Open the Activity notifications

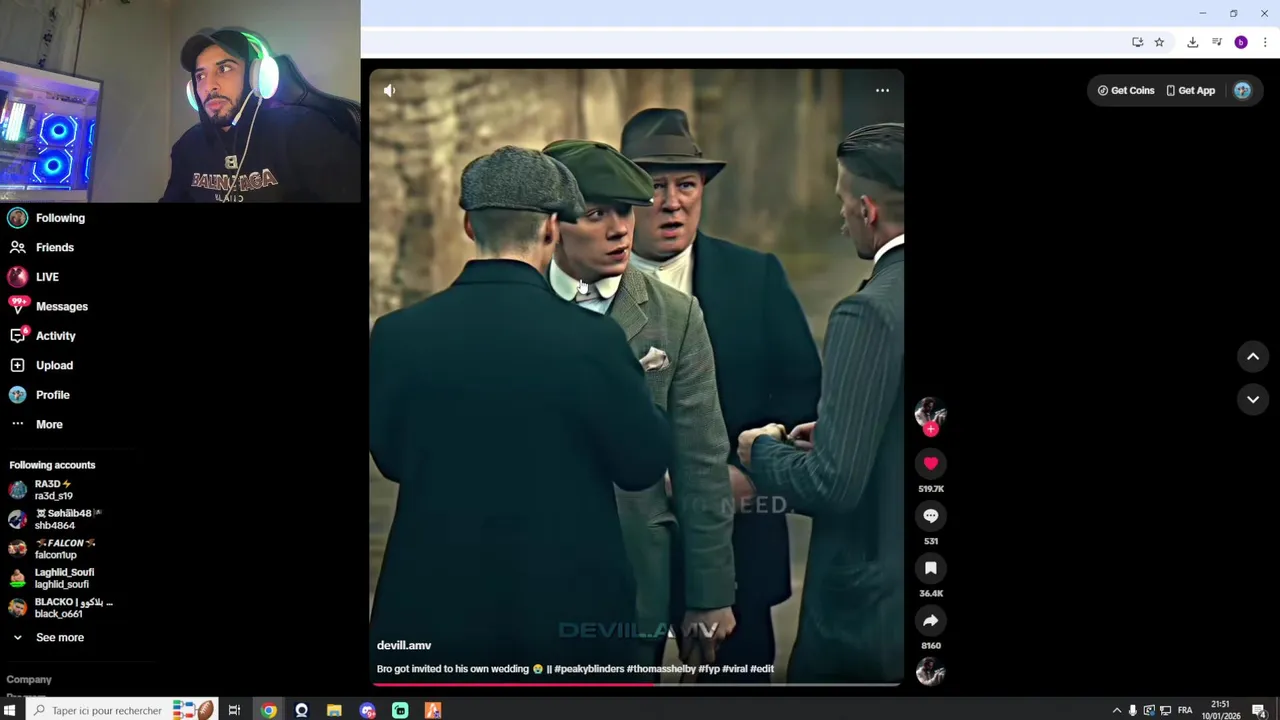tap(42, 336)
